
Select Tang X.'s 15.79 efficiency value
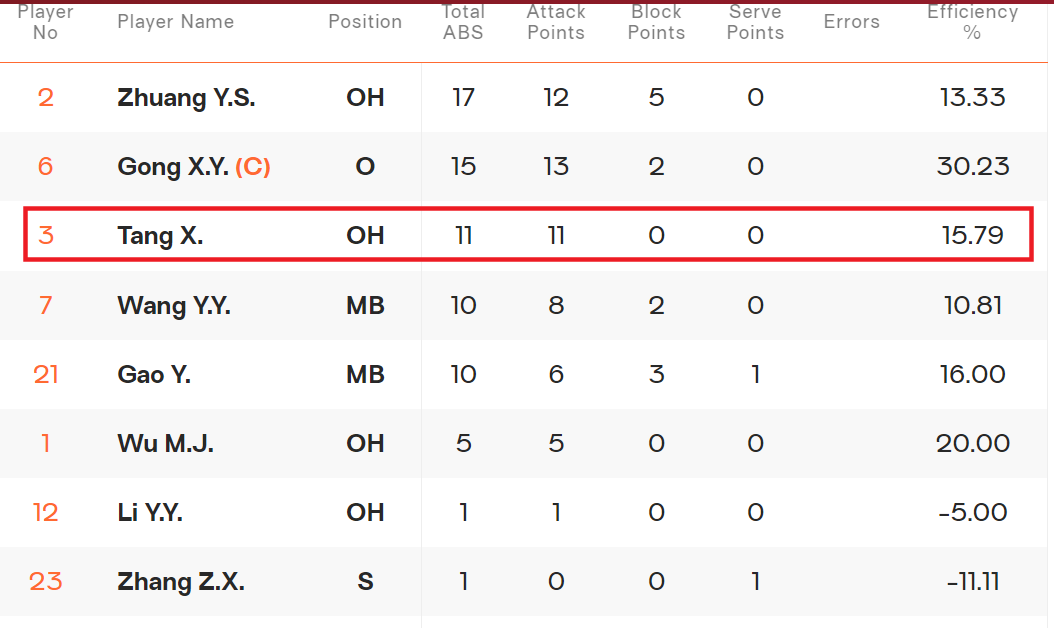(972, 236)
